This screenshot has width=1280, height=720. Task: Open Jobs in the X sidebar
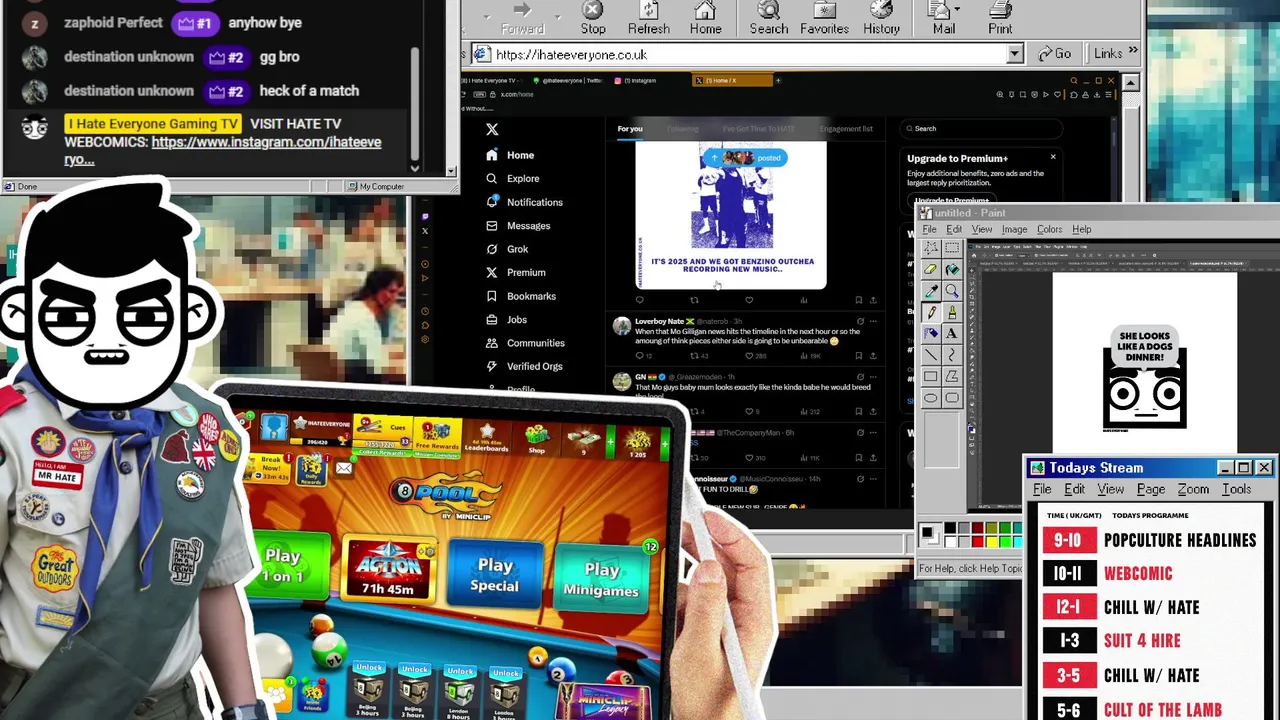(506, 319)
